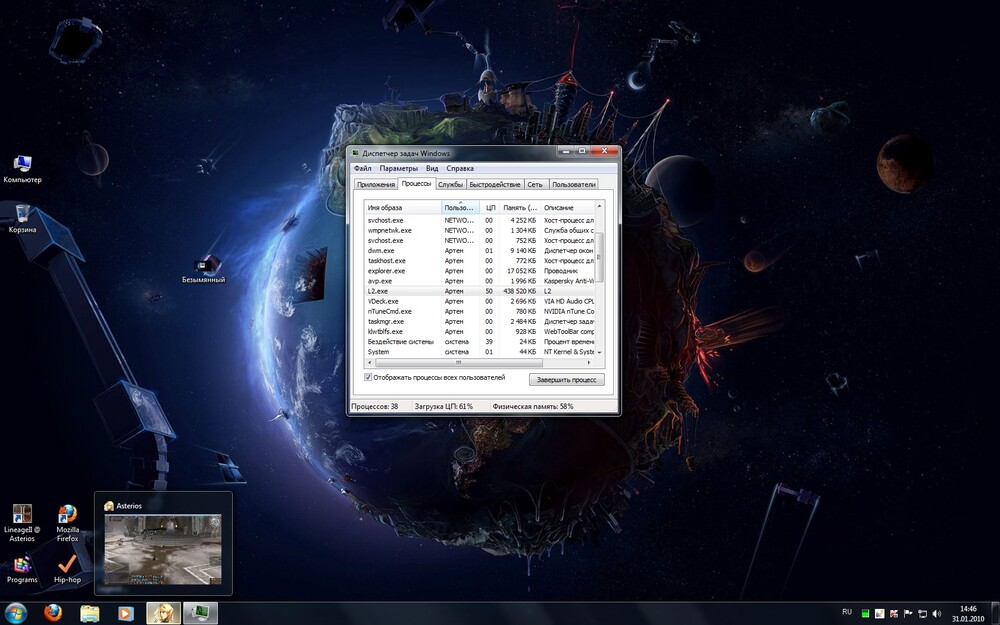The width and height of the screenshot is (1000, 625).
Task: Open the Файл menu
Action: pos(363,168)
